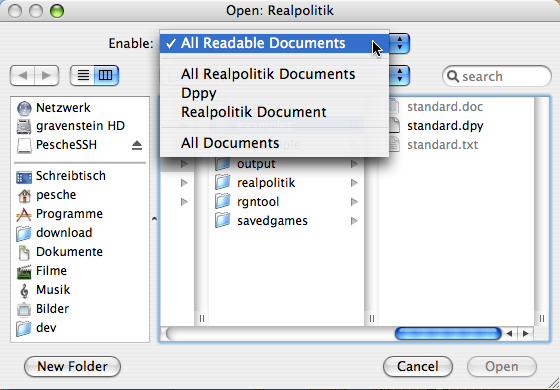
Task: Click the folder path popup arrows
Action: [x=400, y=75]
